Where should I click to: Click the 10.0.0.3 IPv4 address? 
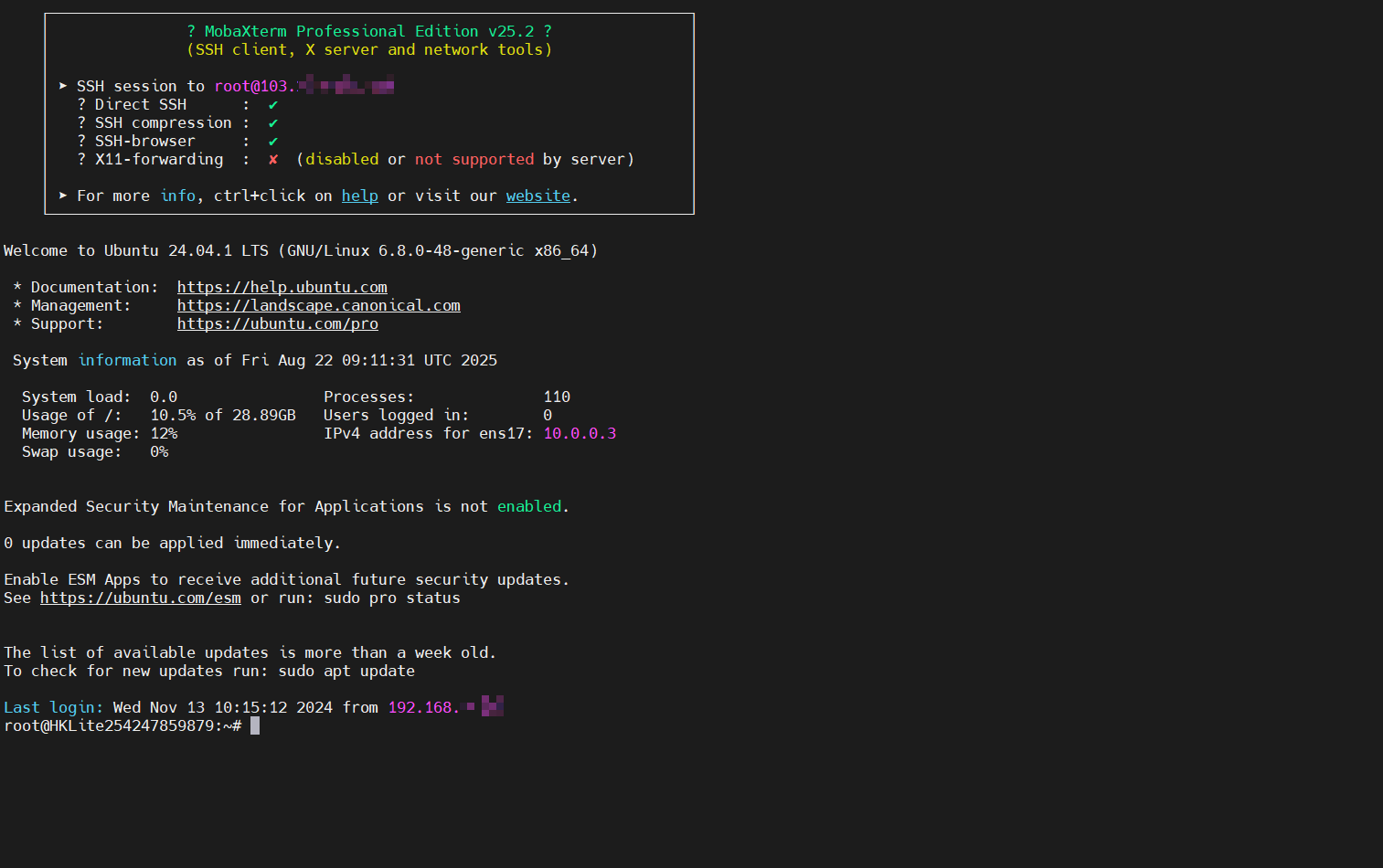pyautogui.click(x=580, y=433)
